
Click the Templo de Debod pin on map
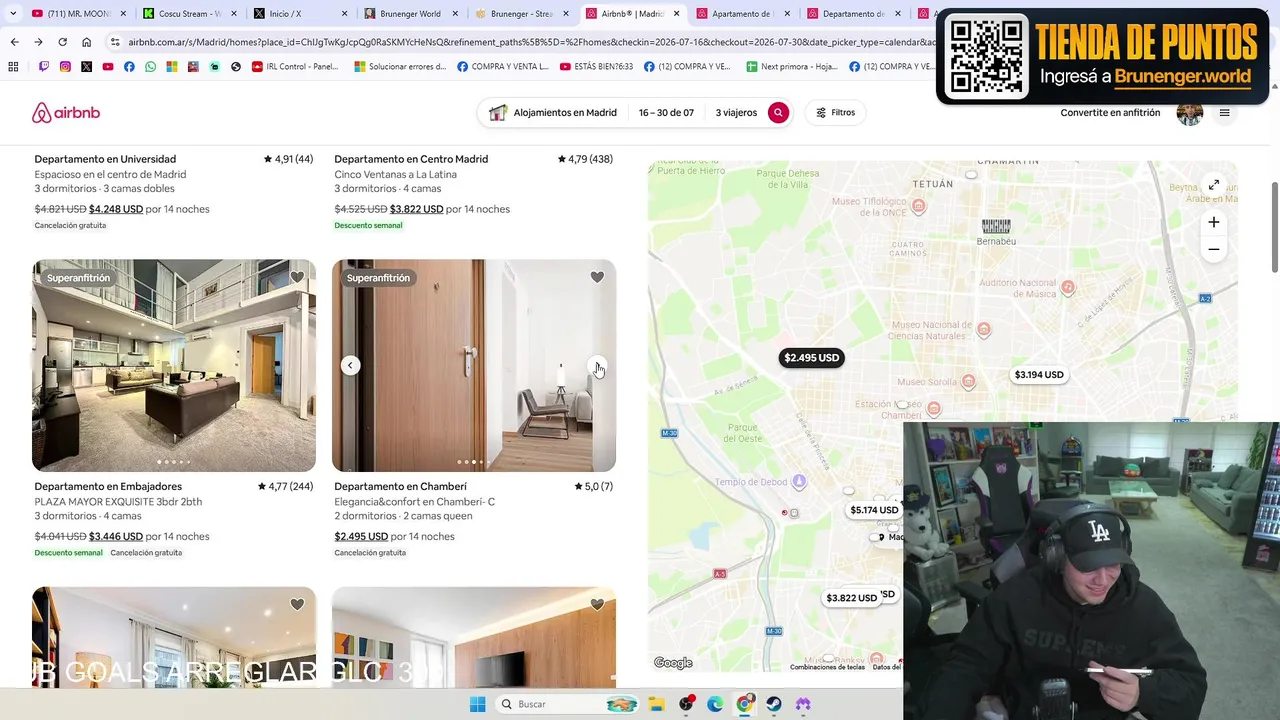click(799, 482)
